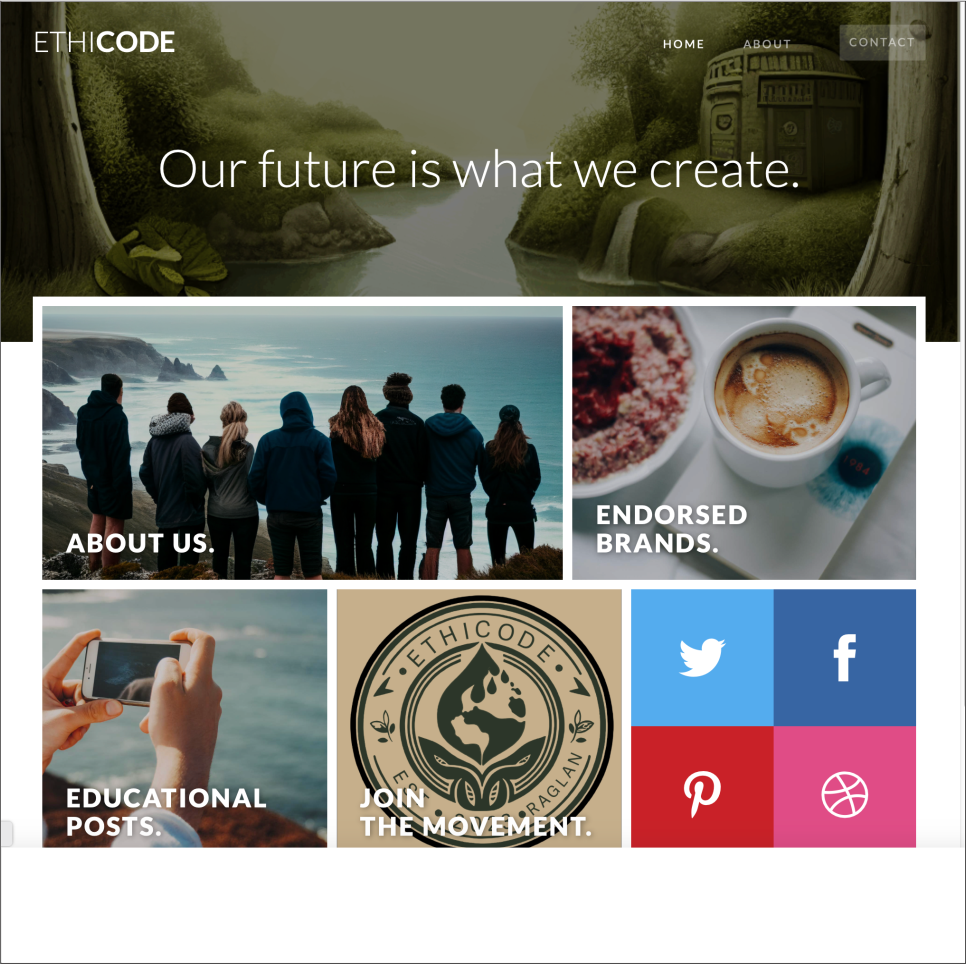The height and width of the screenshot is (964, 966).
Task: Open the Twitter bird icon tile
Action: pyautogui.click(x=702, y=657)
